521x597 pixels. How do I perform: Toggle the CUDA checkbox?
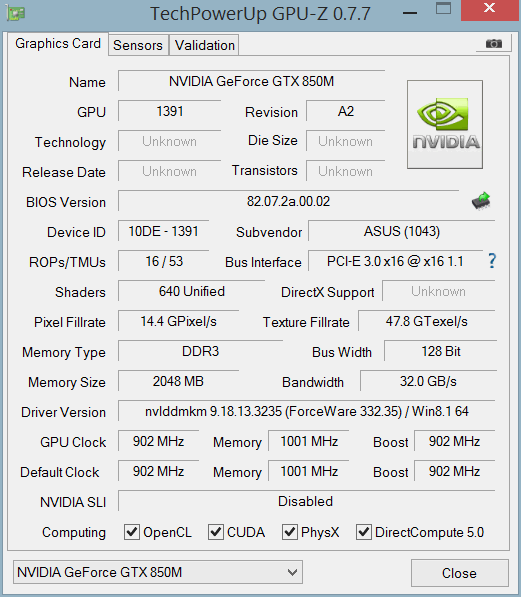(x=216, y=532)
